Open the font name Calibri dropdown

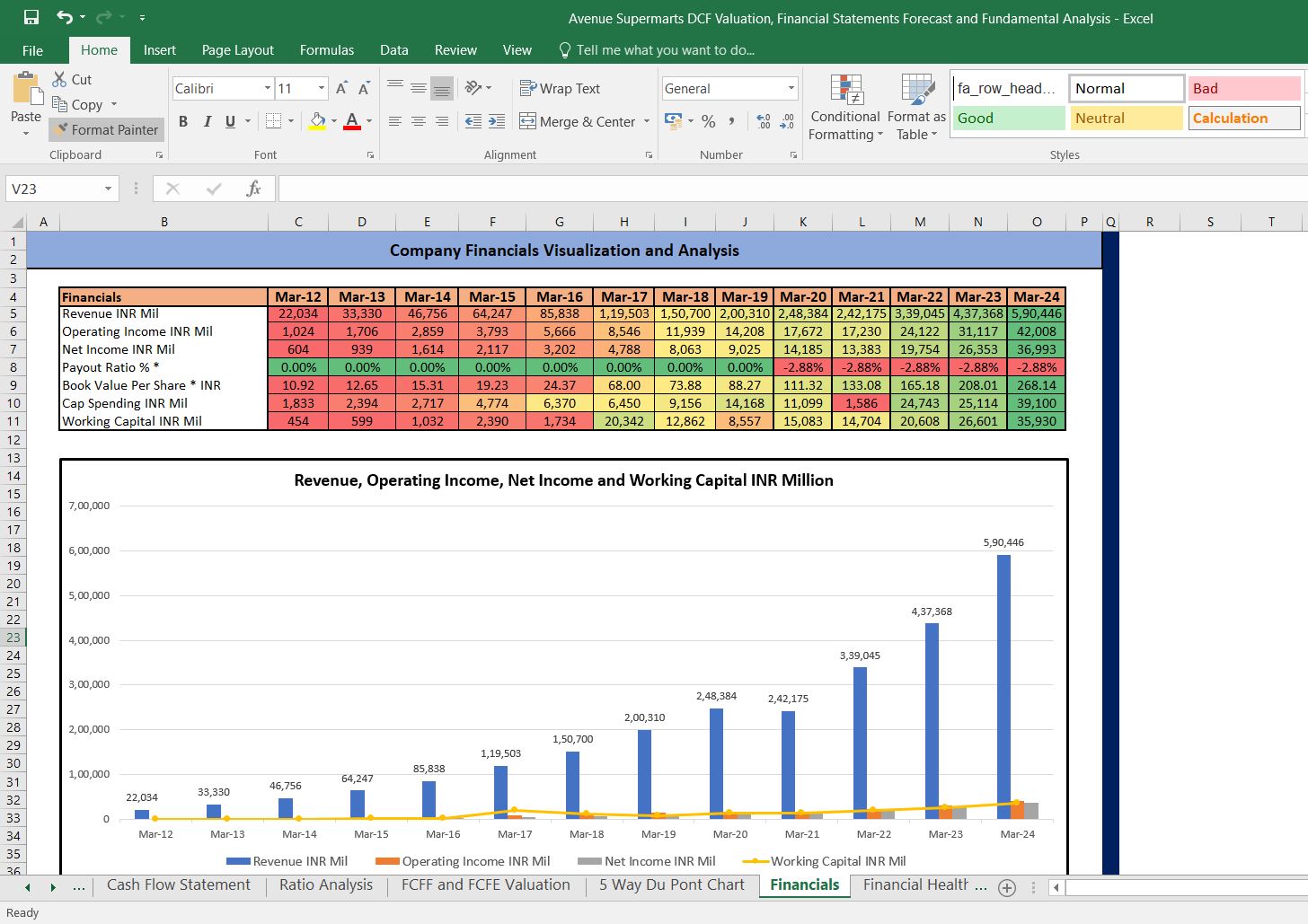(x=268, y=88)
